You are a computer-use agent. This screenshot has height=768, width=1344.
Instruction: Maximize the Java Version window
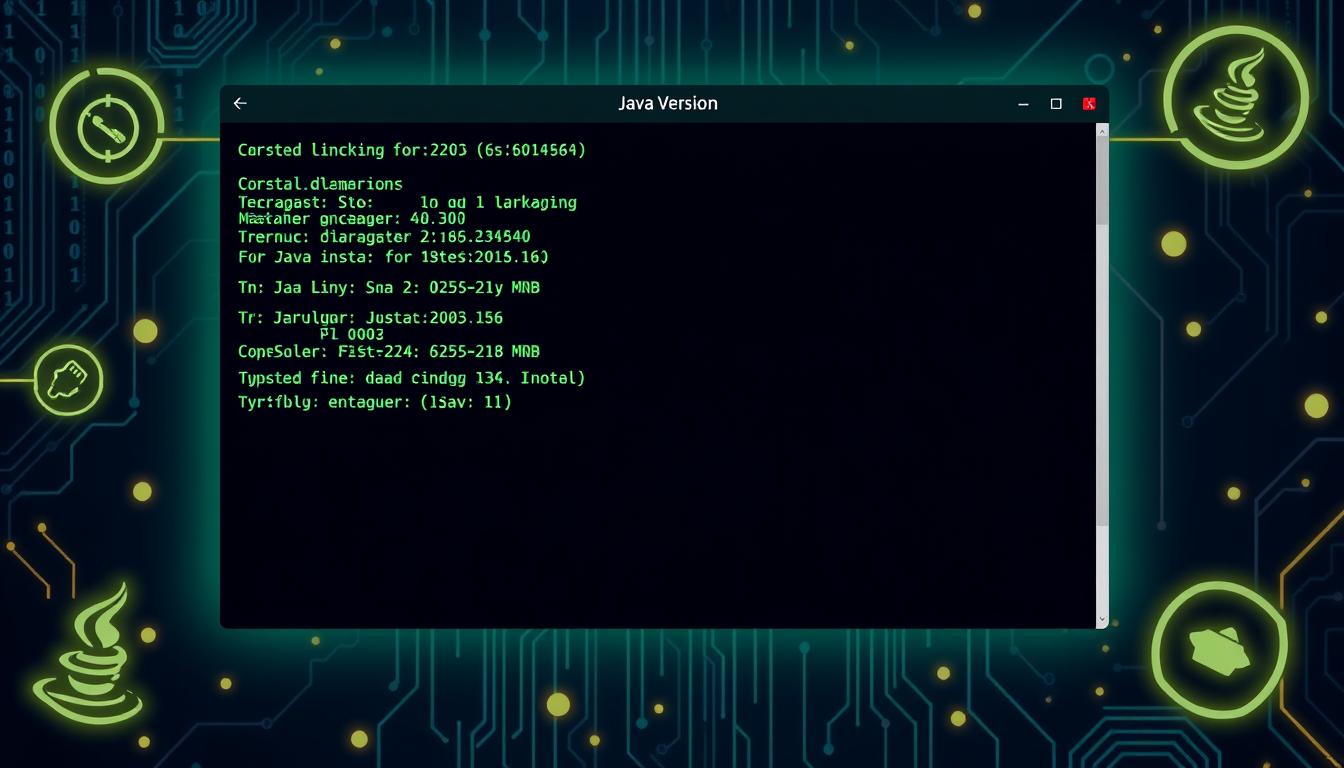click(x=1056, y=104)
